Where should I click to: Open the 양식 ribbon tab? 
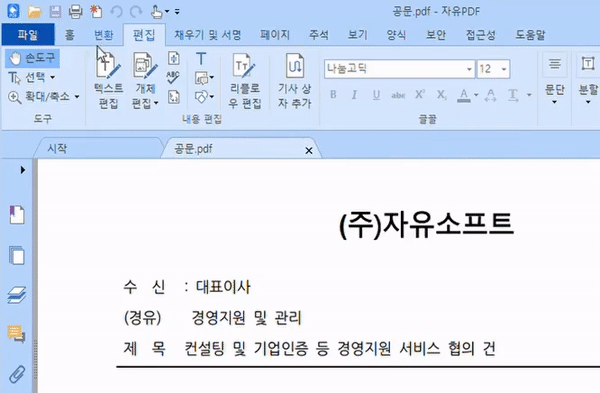[396, 35]
